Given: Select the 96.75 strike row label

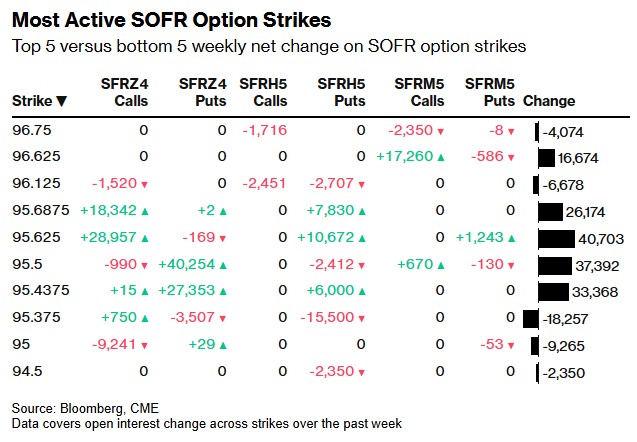Looking at the screenshot, I should pyautogui.click(x=30, y=130).
